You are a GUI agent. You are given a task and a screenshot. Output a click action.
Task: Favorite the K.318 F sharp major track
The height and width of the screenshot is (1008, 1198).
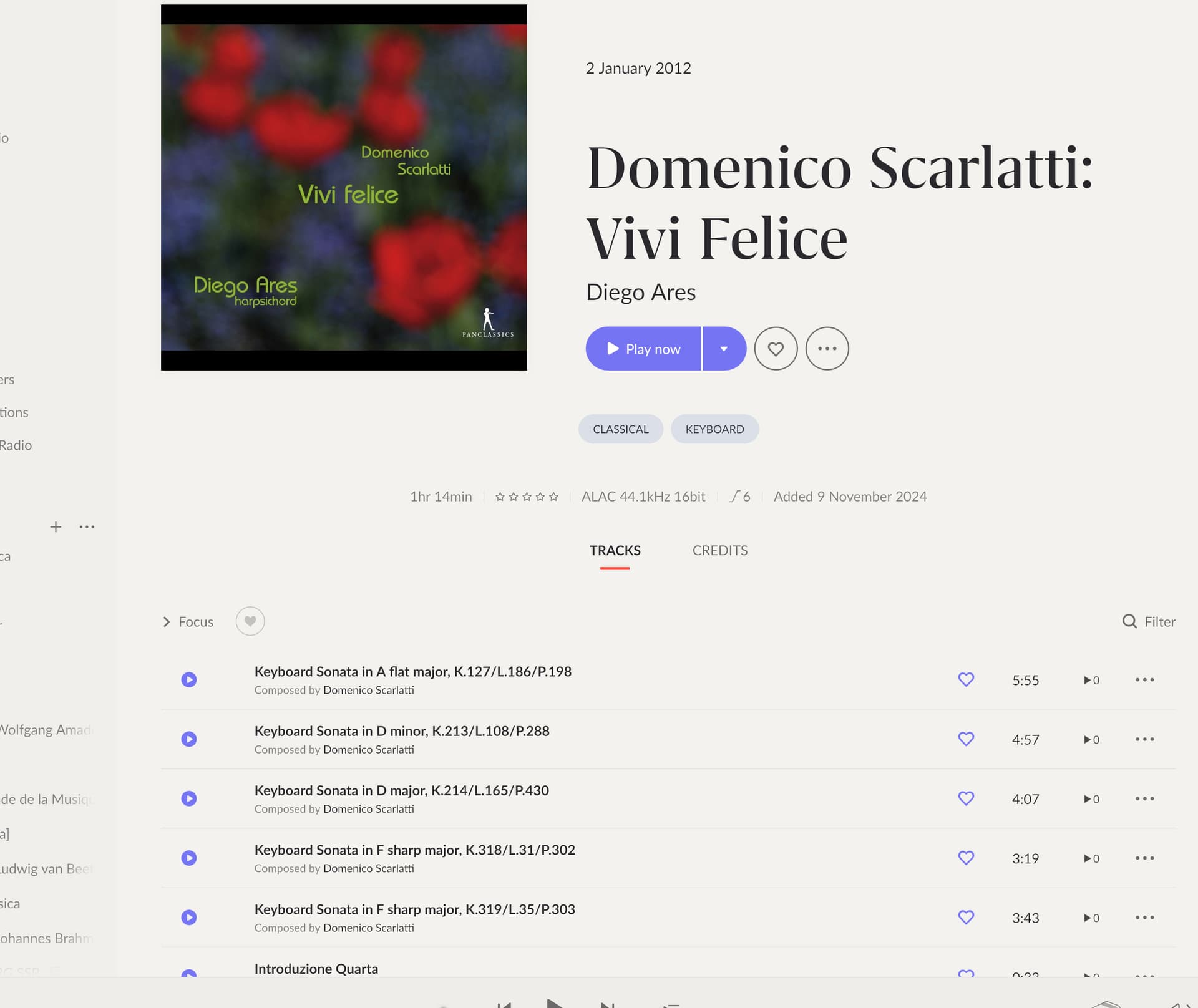966,858
